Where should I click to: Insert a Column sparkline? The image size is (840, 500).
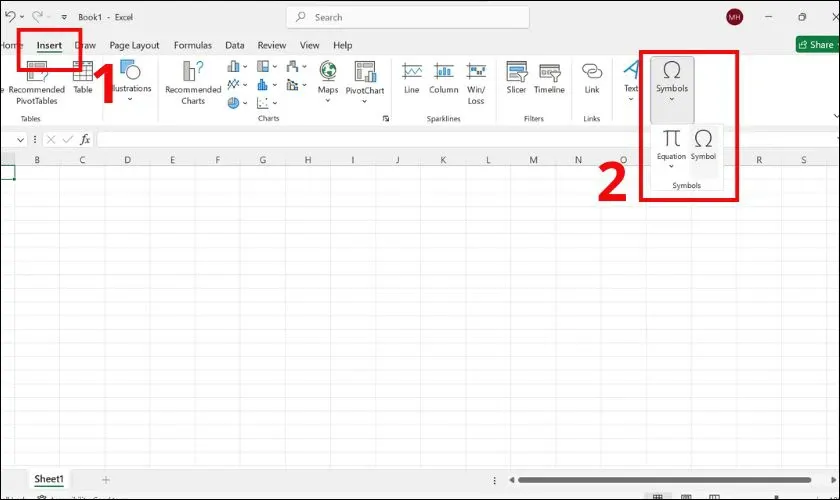point(443,77)
